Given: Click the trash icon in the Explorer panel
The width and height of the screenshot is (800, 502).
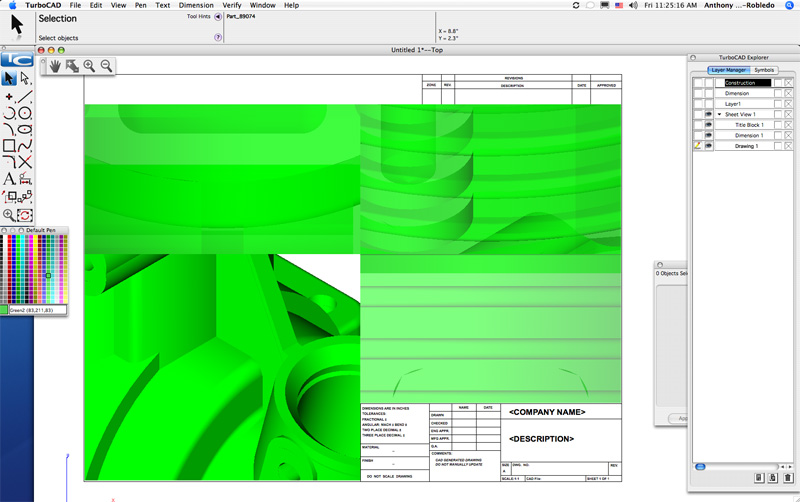Looking at the screenshot, I should (788, 479).
